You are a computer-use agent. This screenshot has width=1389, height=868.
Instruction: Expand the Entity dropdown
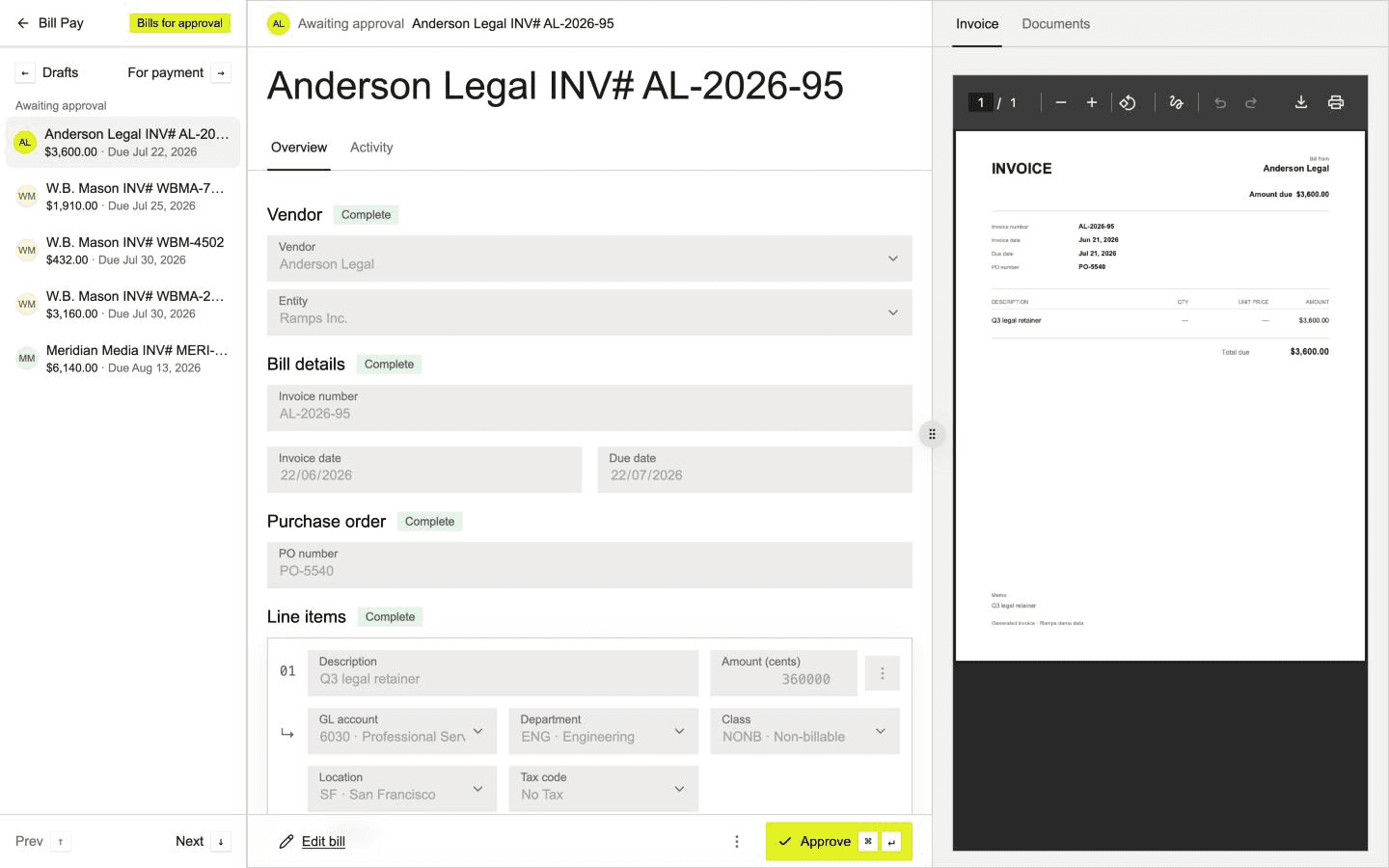[589, 312]
